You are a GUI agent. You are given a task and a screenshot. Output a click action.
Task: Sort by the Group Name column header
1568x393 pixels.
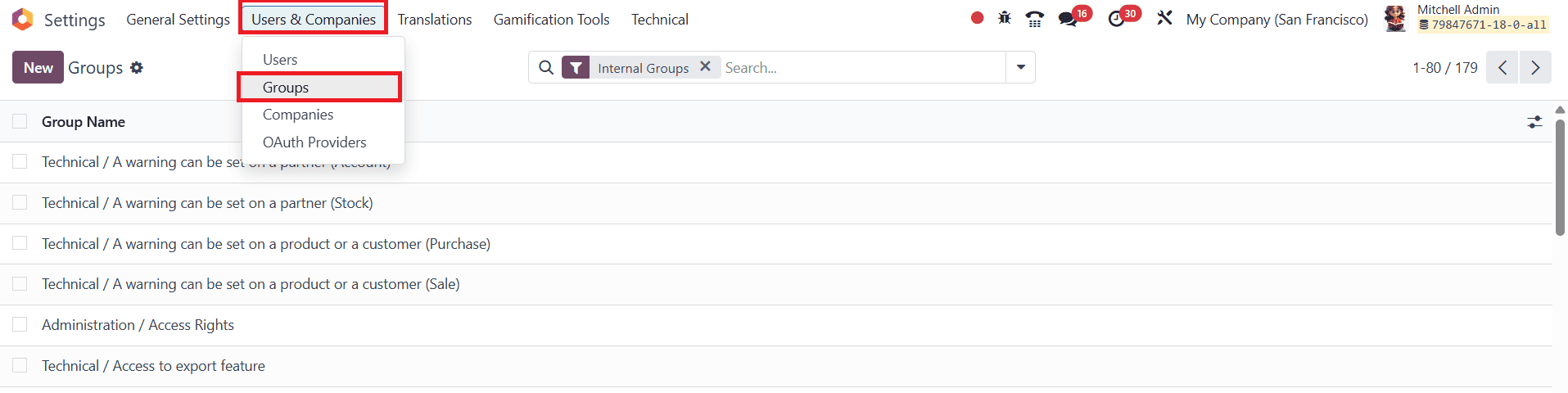pyautogui.click(x=84, y=122)
